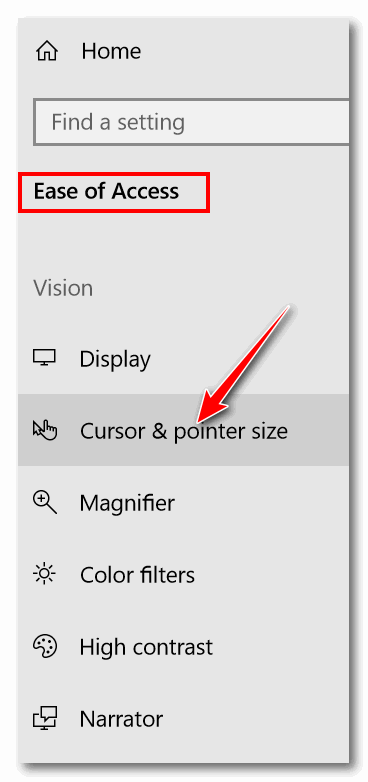Open Color filters settings text
The width and height of the screenshot is (368, 782).
[x=138, y=575]
